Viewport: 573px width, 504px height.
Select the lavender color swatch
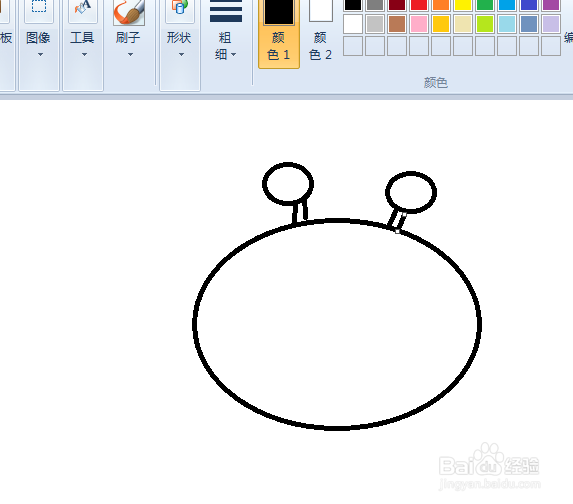tap(551, 24)
